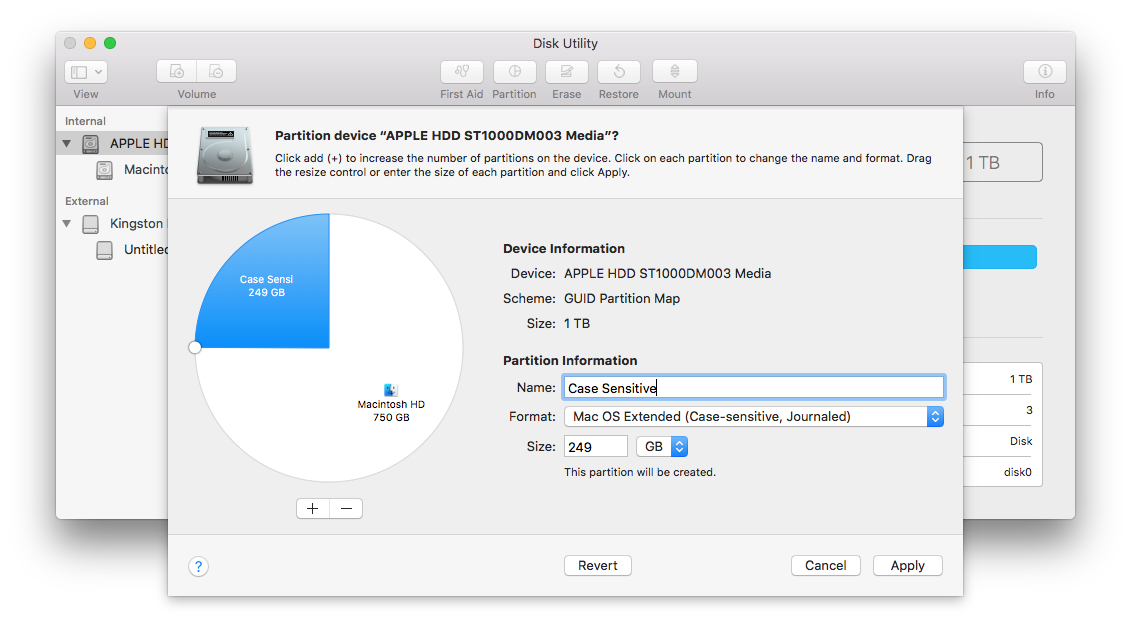Click Apply to create the partition
Image resolution: width=1131 pixels, height=617 pixels.
[x=907, y=566]
